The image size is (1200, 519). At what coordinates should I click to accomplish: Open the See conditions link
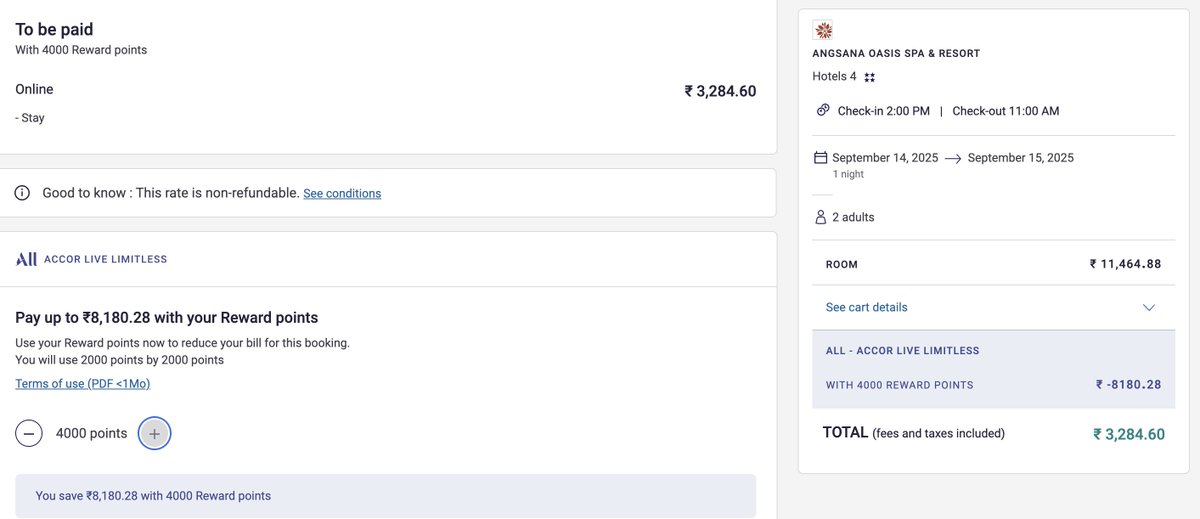(x=342, y=193)
